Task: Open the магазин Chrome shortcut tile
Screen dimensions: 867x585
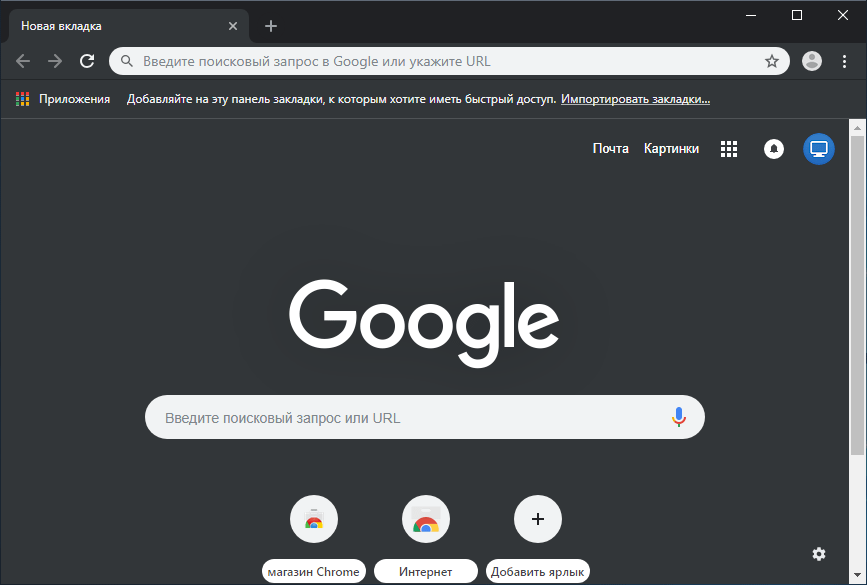Action: [314, 519]
